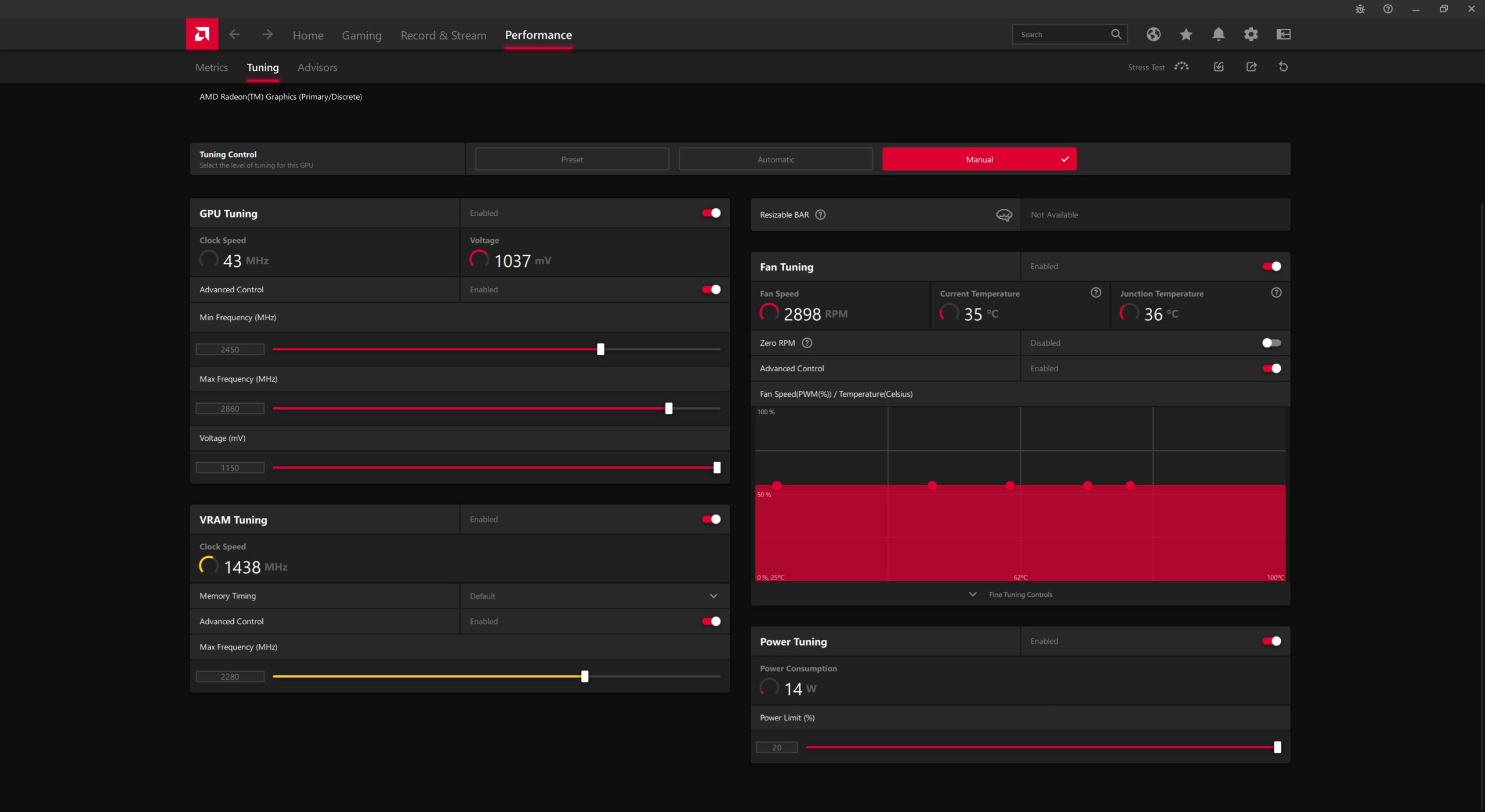Click the AMD logo home icon

point(202,34)
